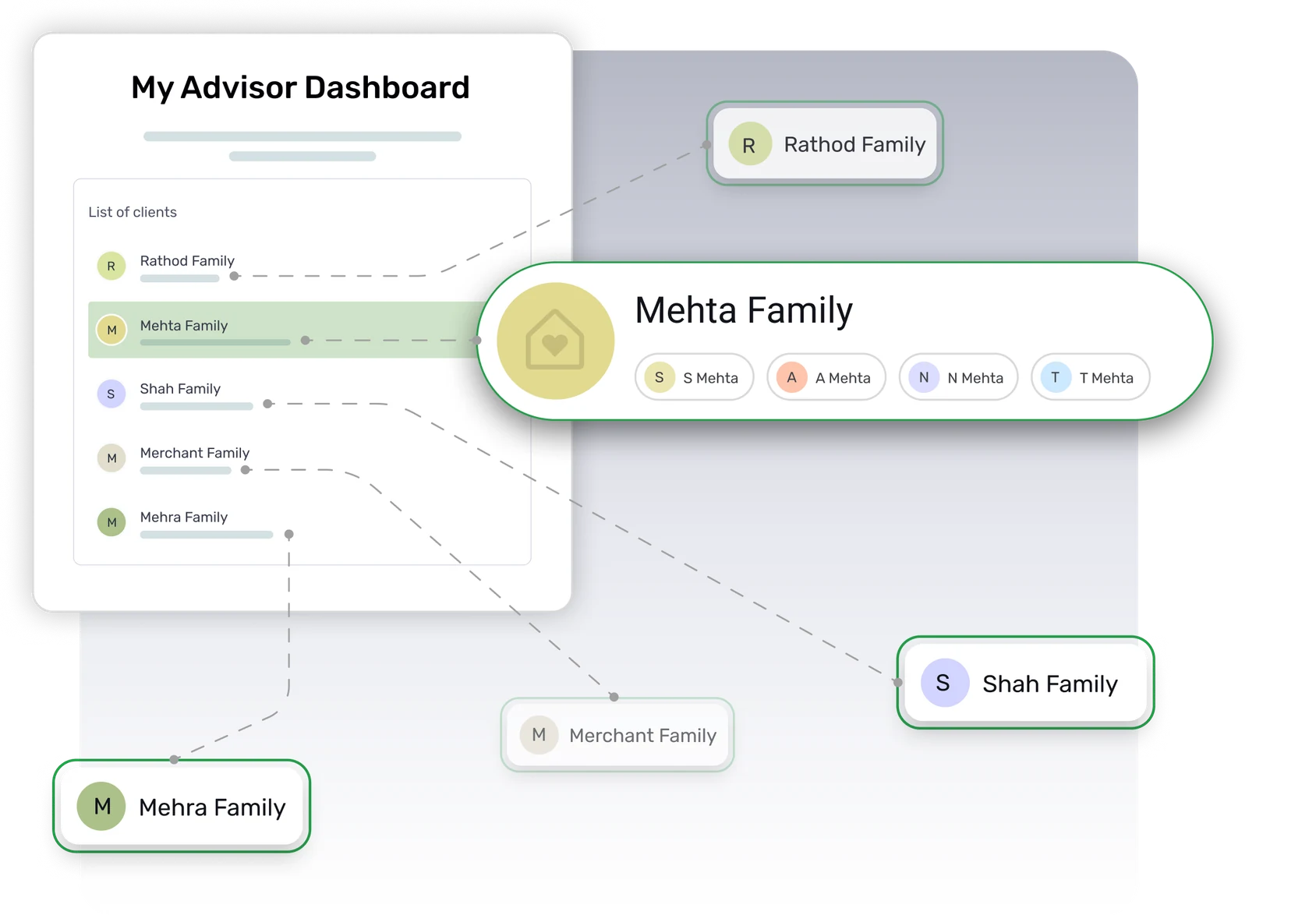Click the Rathod Family R avatar in client list
Viewport: 1316px width, 915px height.
pos(111,266)
